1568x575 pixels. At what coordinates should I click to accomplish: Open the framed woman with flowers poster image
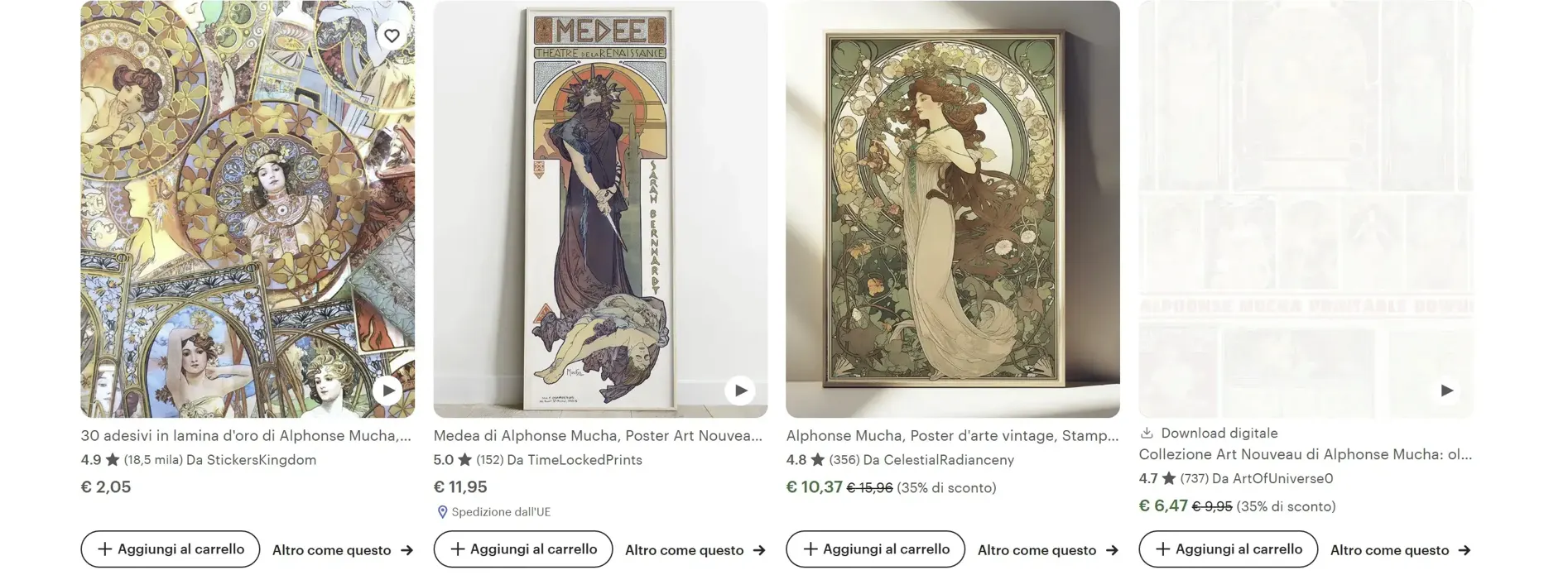pyautogui.click(x=952, y=208)
